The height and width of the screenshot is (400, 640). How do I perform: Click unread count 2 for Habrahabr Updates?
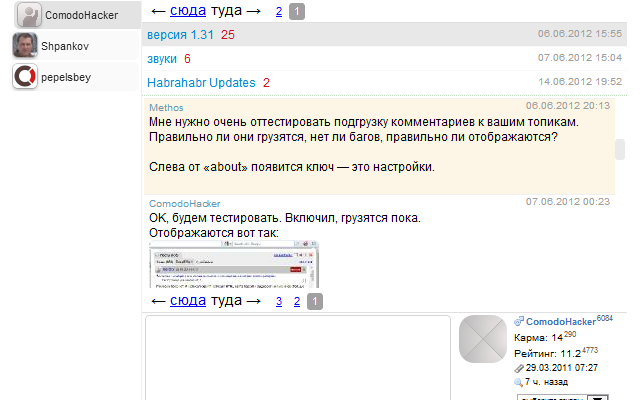[266, 83]
